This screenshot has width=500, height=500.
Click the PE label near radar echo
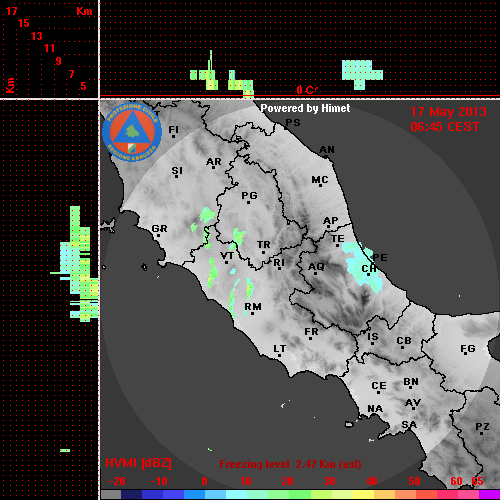(x=380, y=257)
